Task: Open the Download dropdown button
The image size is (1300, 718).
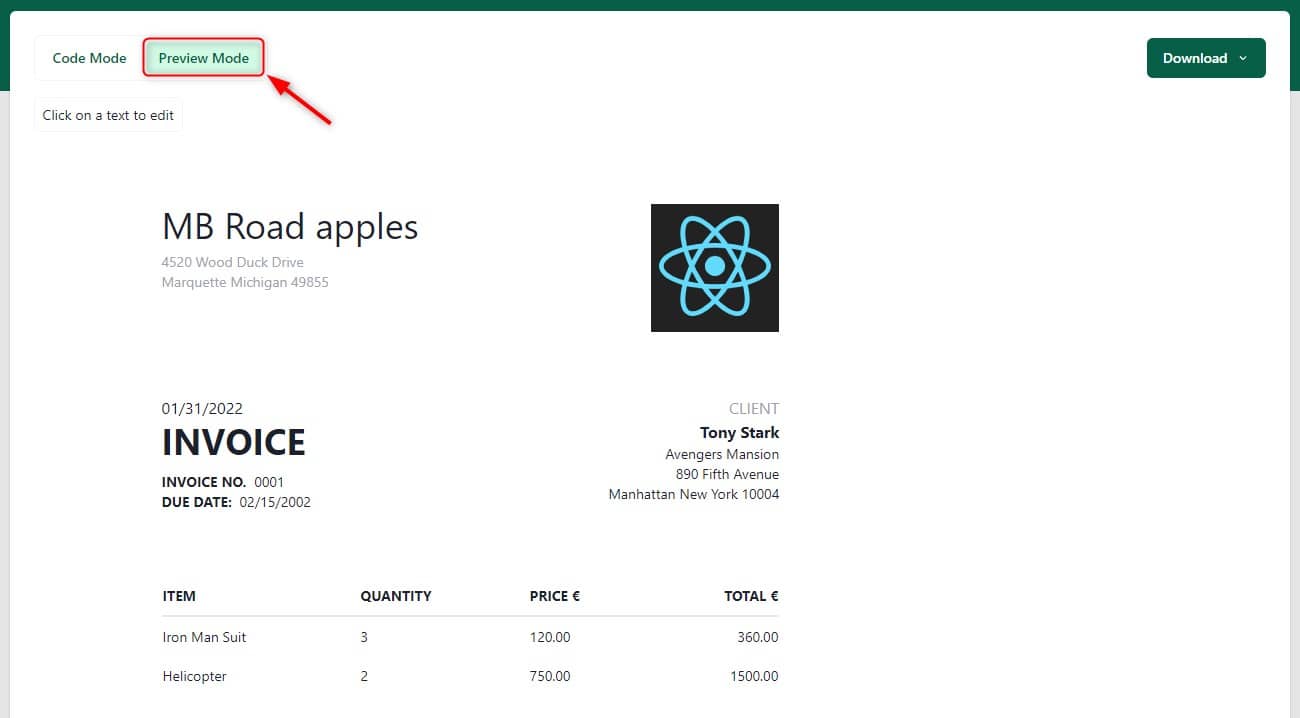Action: (1206, 58)
